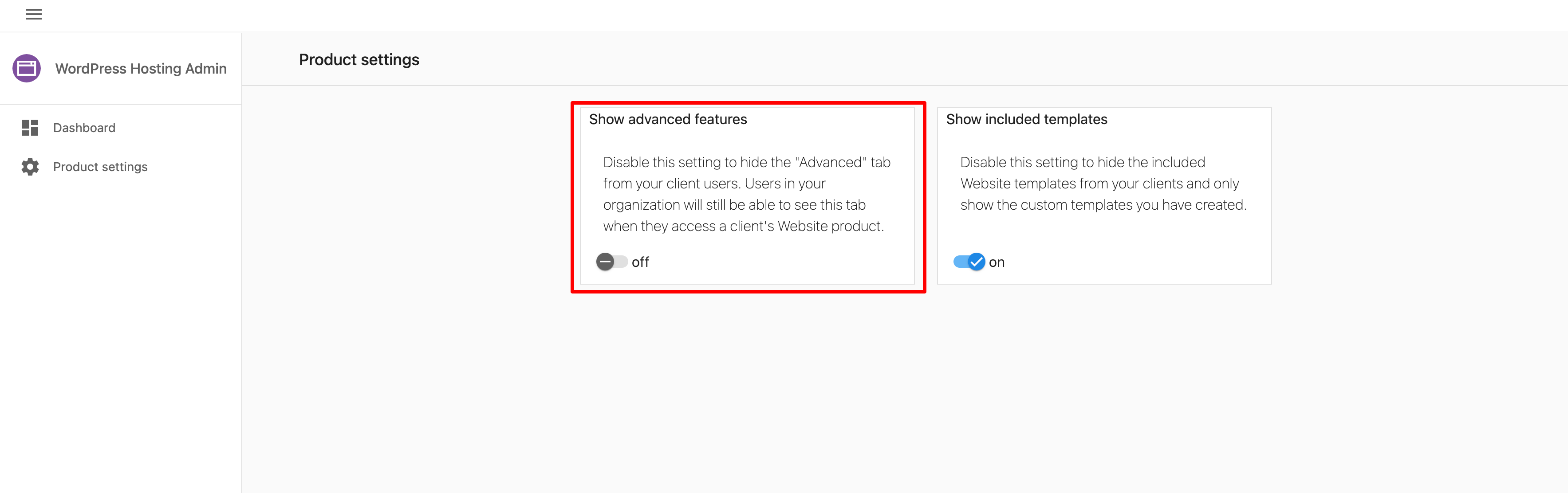The height and width of the screenshot is (493, 1568).
Task: Open the hamburger navigation menu
Action: click(x=33, y=14)
